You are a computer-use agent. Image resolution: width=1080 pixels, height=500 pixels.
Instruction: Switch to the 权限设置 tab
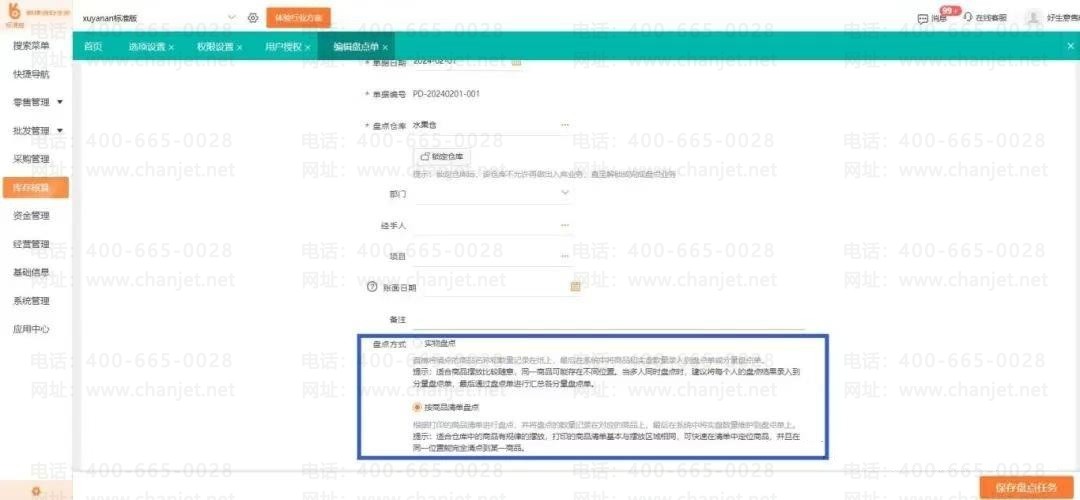pos(215,48)
